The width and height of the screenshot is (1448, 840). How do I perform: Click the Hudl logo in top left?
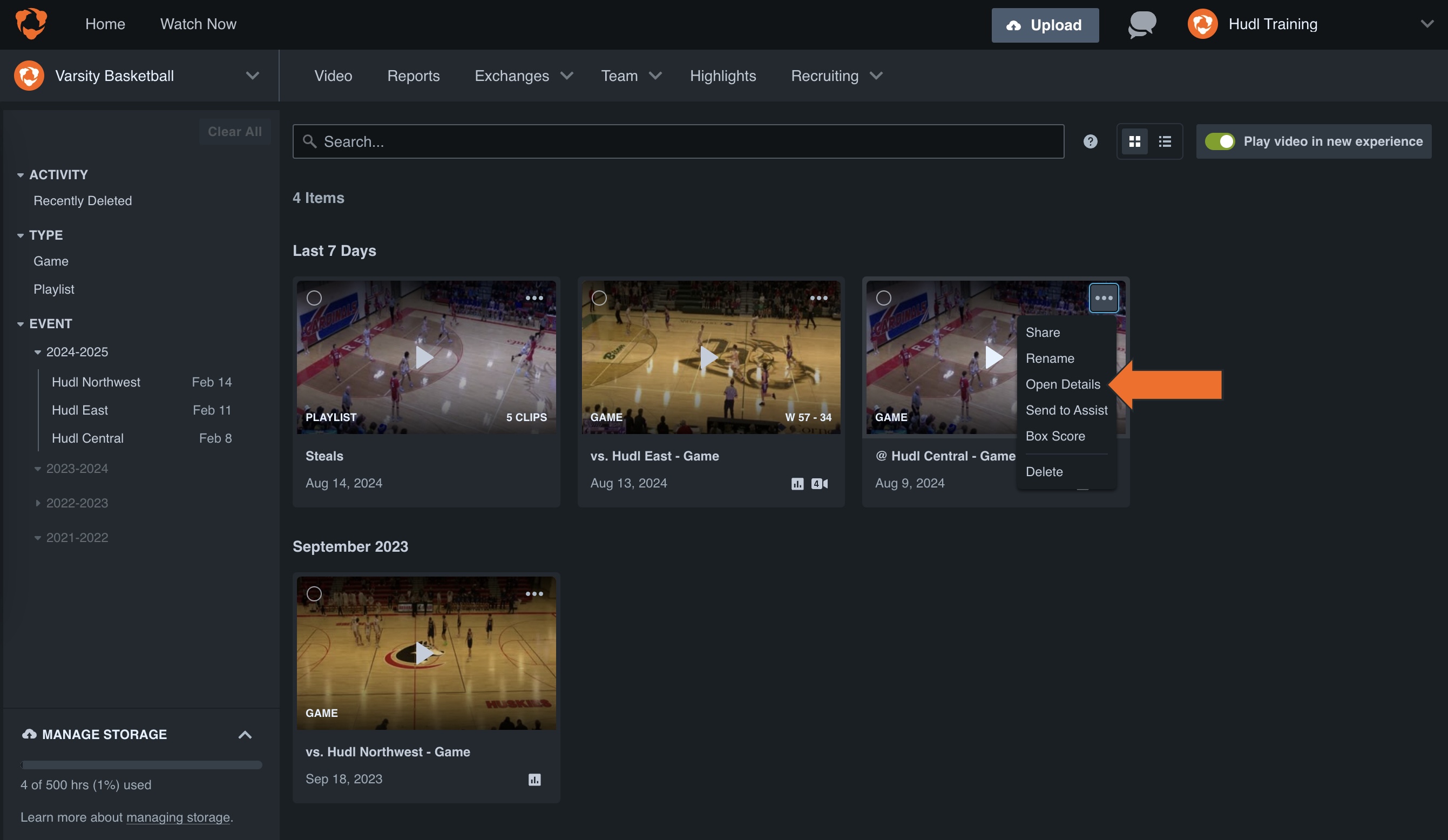tap(32, 24)
